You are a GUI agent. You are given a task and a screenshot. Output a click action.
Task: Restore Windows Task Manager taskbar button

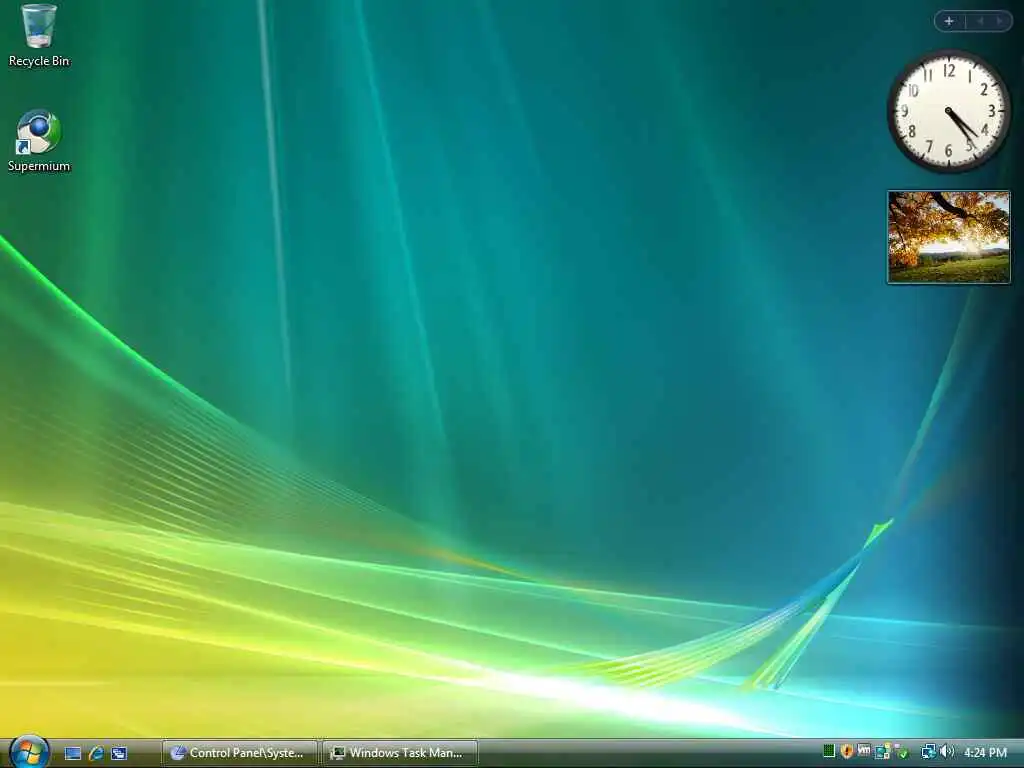click(400, 753)
